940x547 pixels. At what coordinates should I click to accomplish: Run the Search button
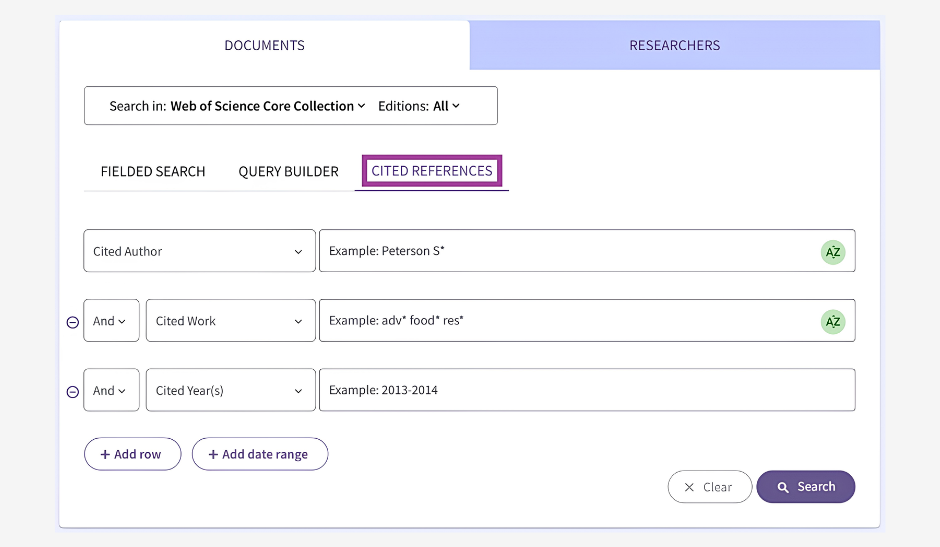(806, 486)
